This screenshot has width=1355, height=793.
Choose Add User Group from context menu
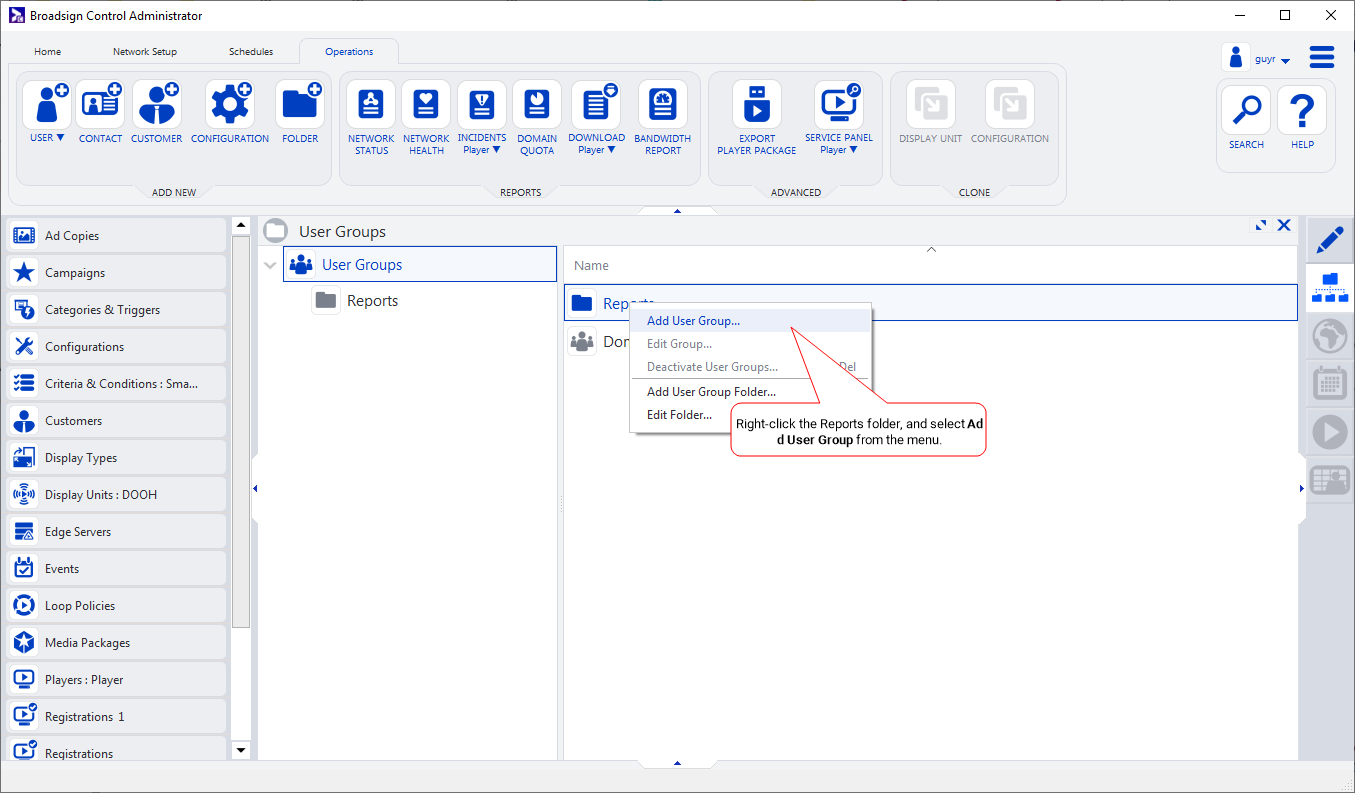750,321
